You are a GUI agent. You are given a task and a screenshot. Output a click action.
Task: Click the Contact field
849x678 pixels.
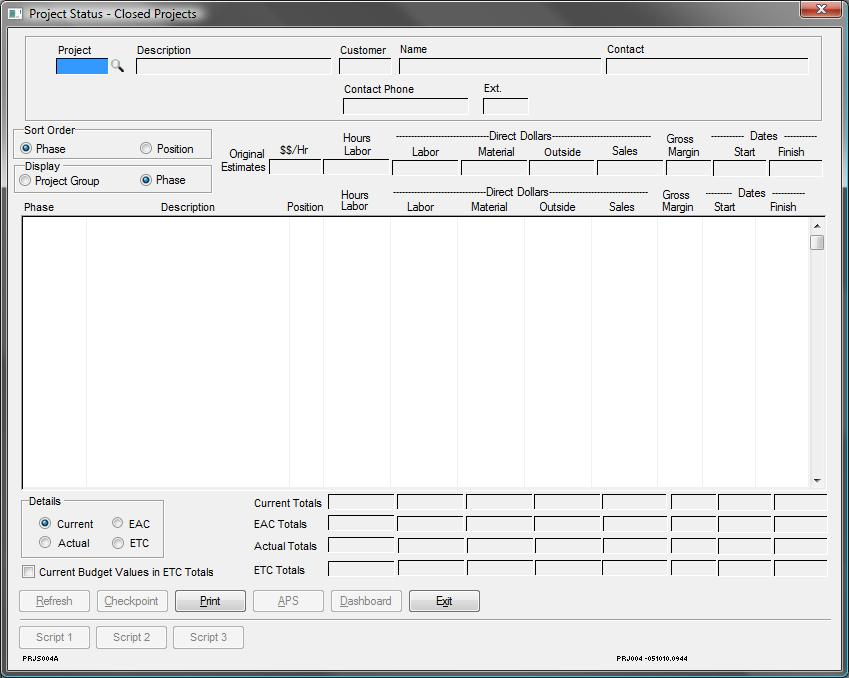pyautogui.click(x=707, y=66)
